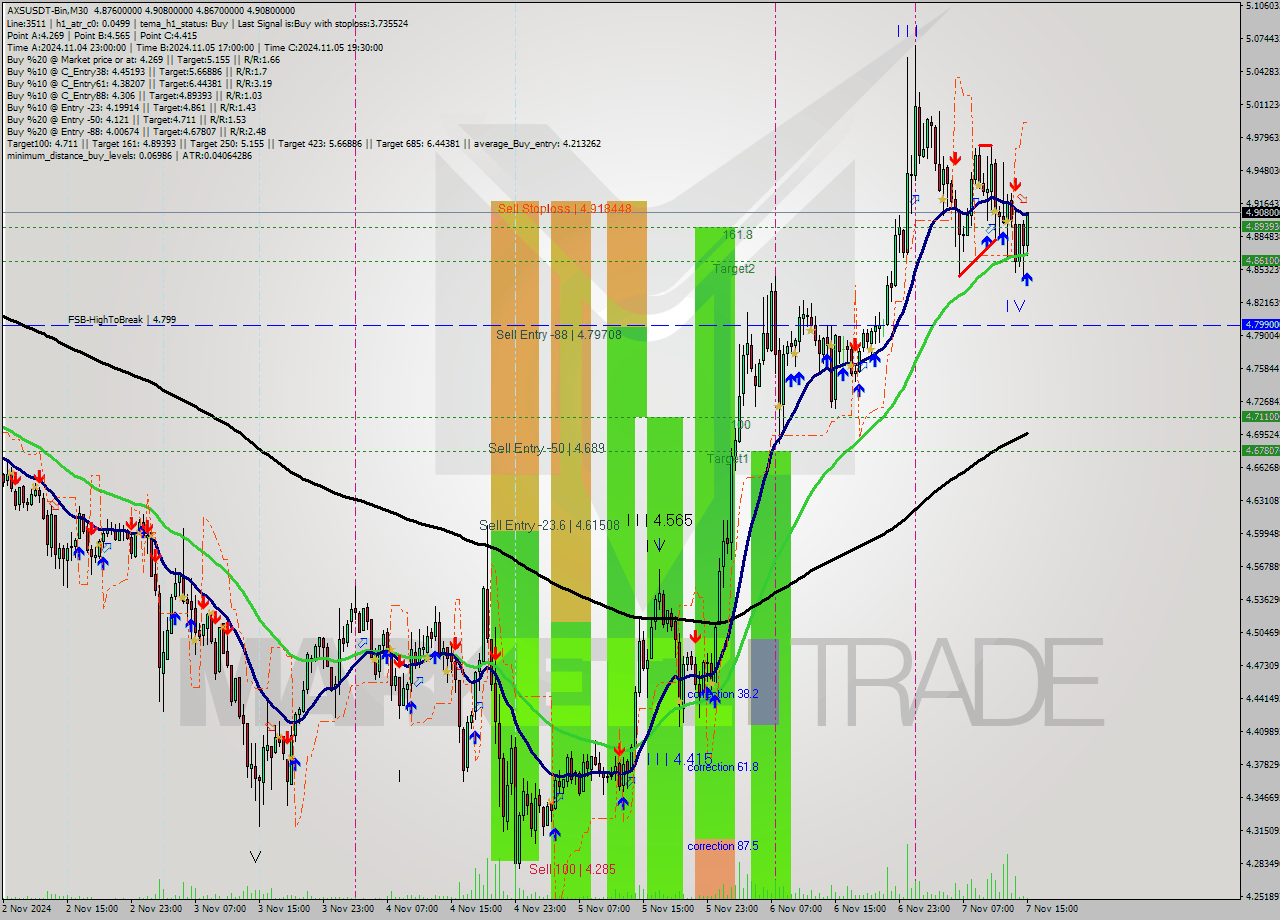Click the 'Sell Stoploss | 4.918448' label
This screenshot has width=1280, height=920.
click(x=565, y=208)
